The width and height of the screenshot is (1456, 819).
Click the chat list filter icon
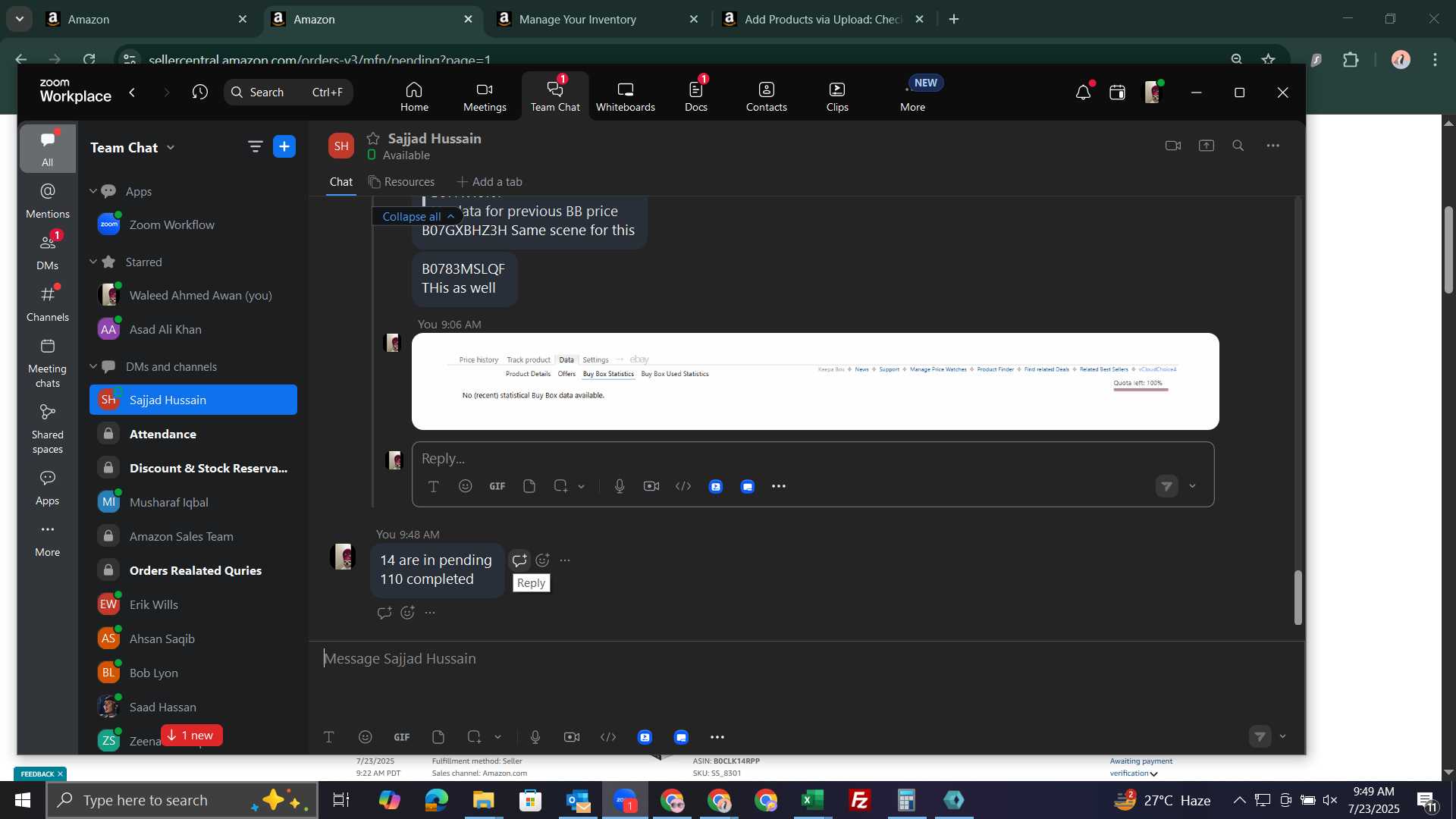point(255,146)
